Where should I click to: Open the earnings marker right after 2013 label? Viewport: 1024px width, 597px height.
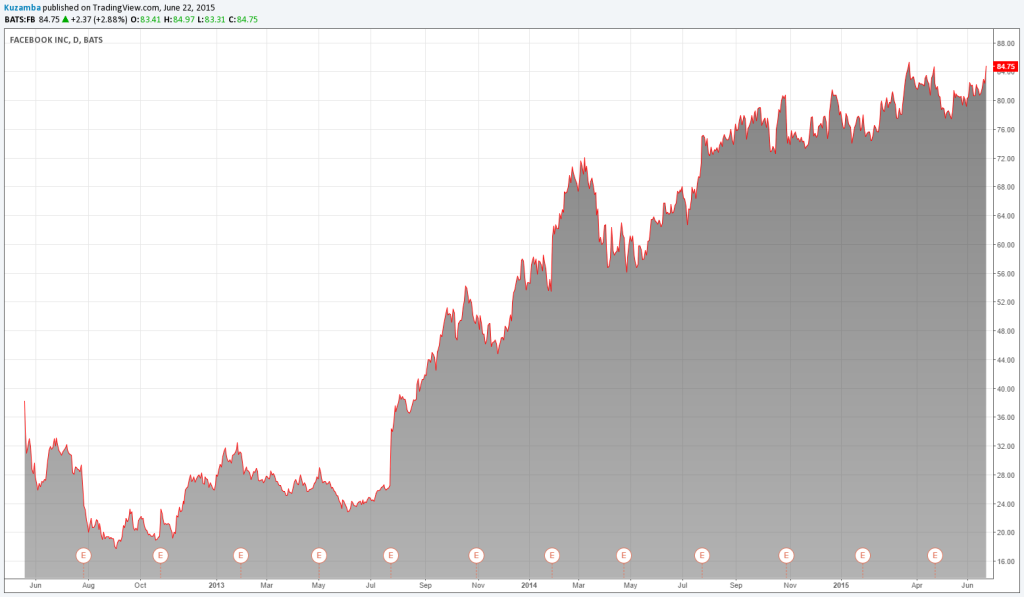[x=241, y=556]
